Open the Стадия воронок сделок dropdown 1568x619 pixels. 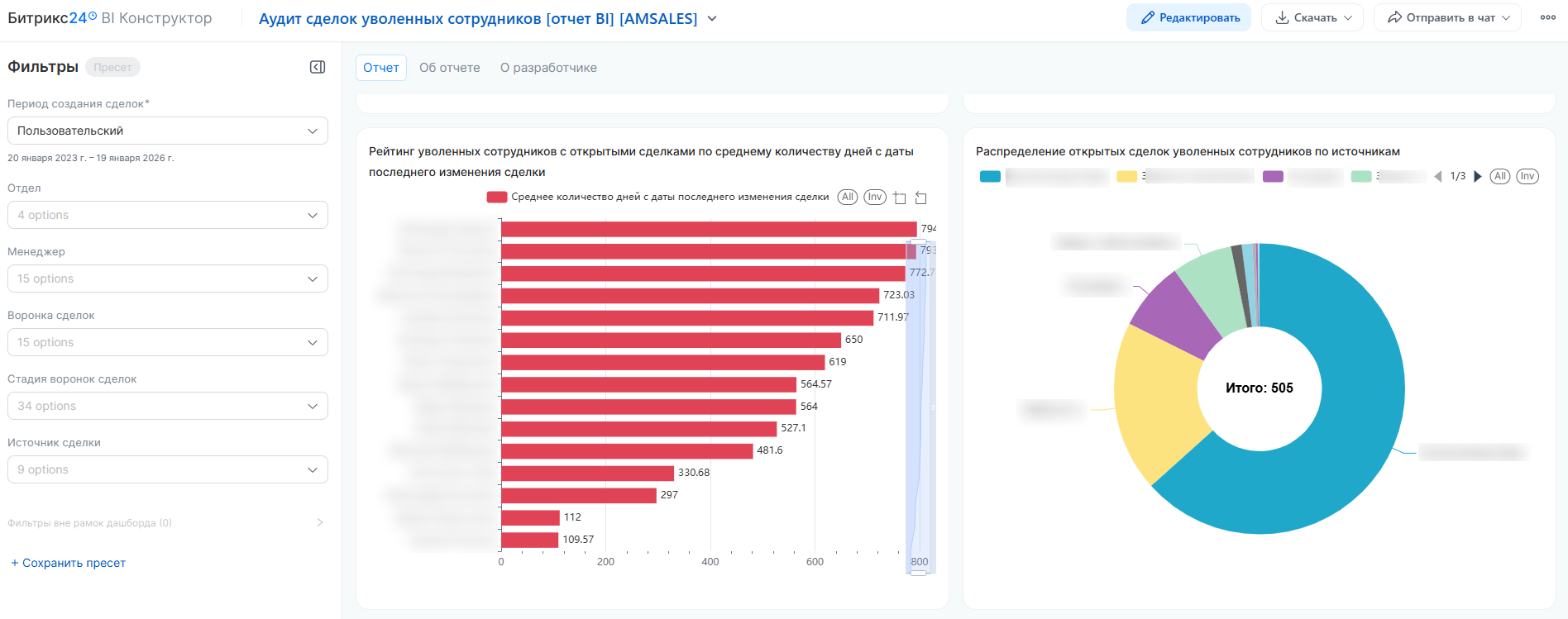[x=168, y=406]
